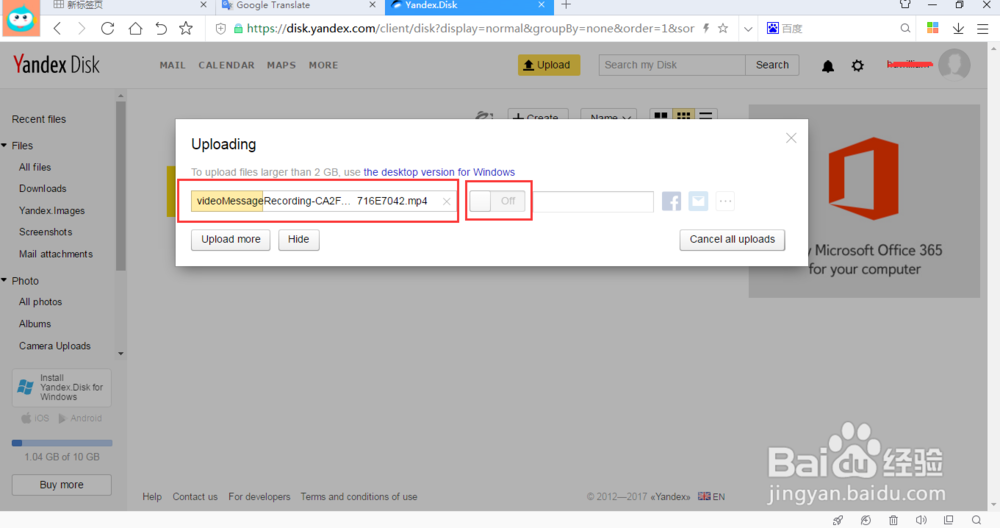1000x528 pixels.
Task: Click the storage usage progress bar
Action: pos(62,443)
